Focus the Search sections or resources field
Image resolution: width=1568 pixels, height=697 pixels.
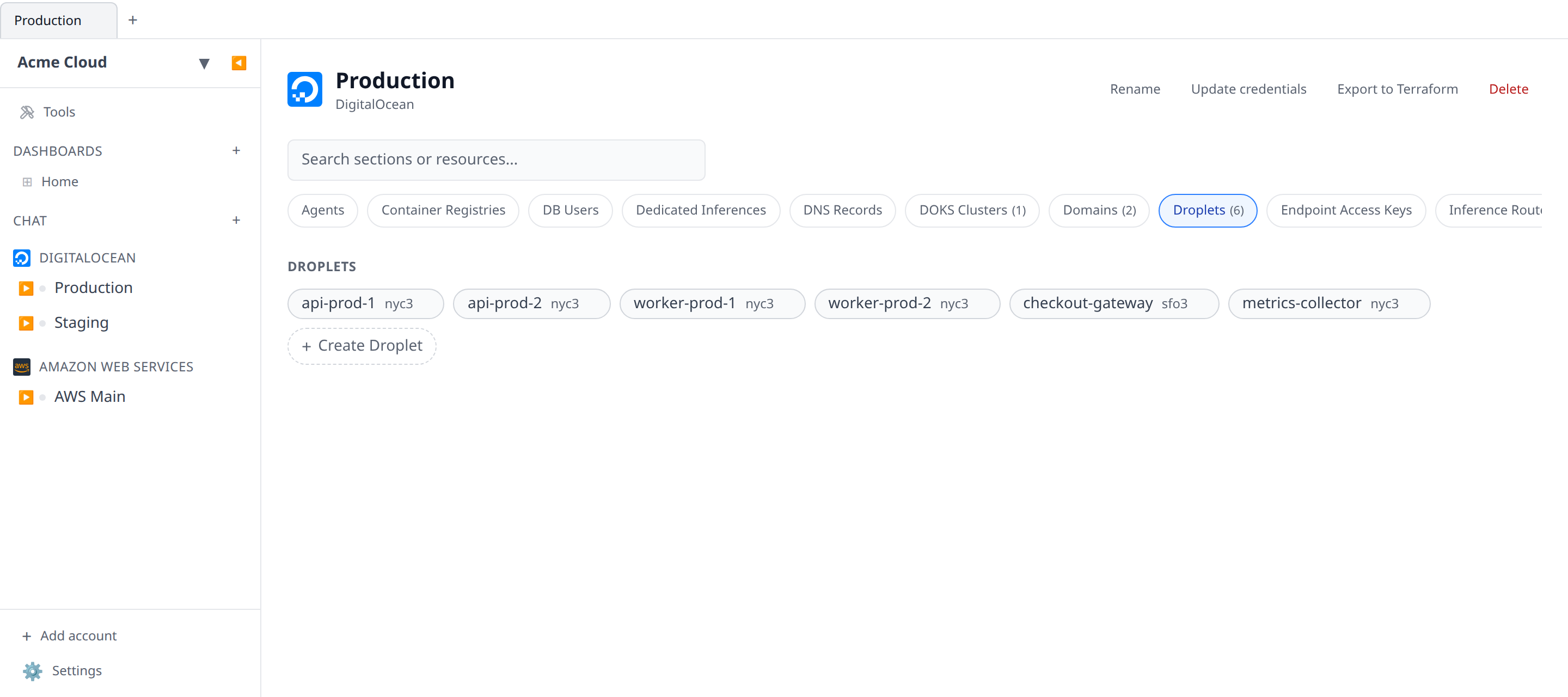(496, 160)
